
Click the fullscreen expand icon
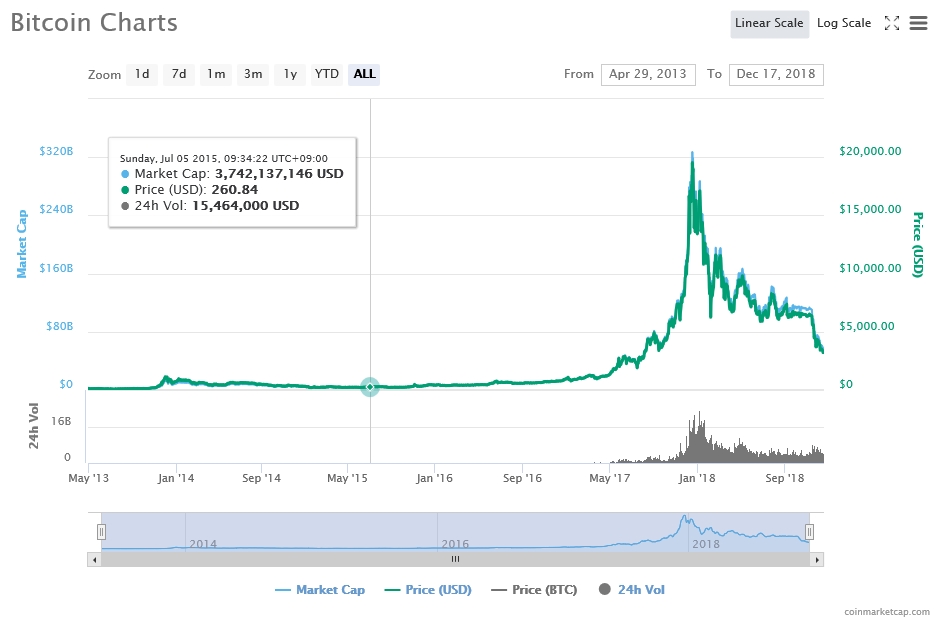tap(892, 23)
